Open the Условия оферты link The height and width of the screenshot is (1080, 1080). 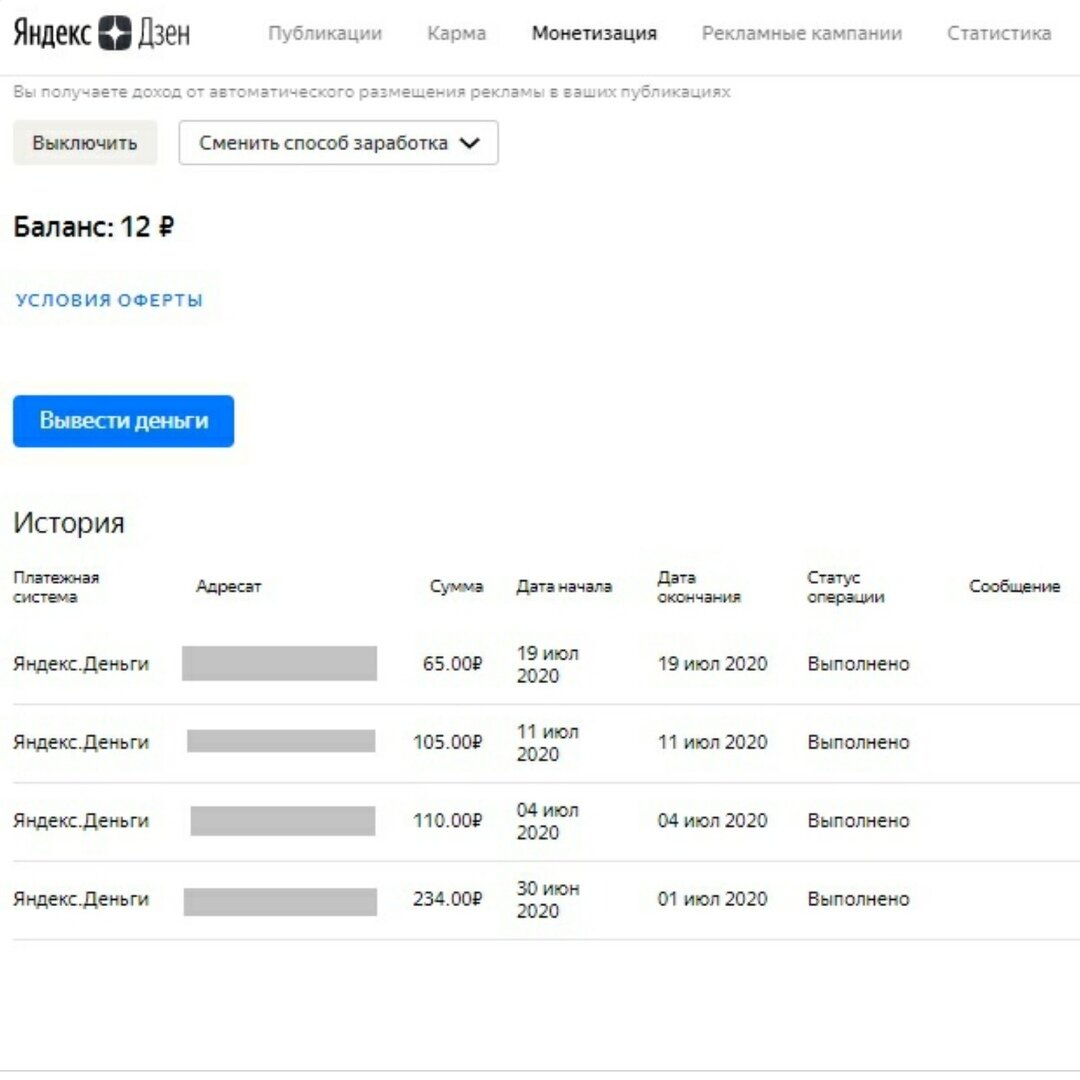point(110,300)
